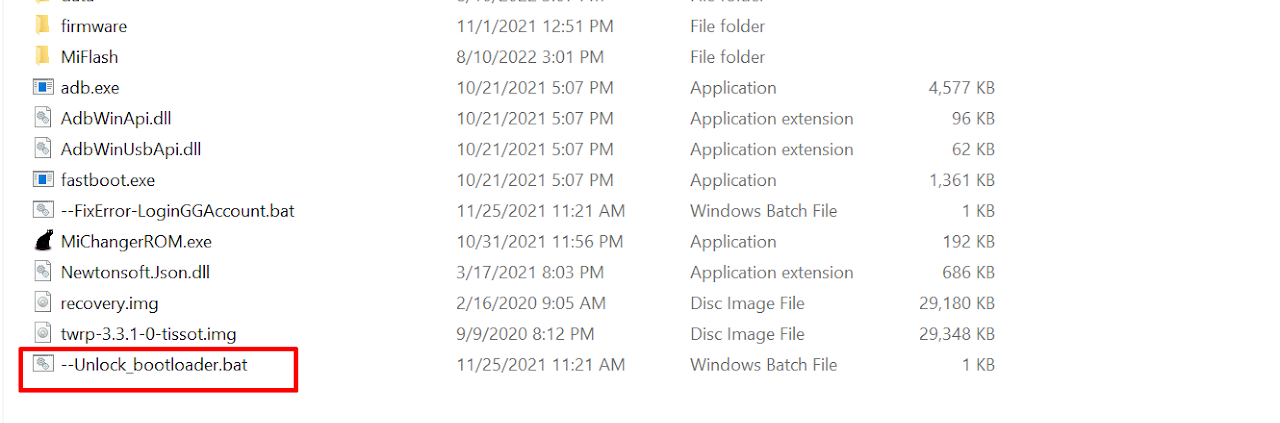This screenshot has height=423, width=1280.
Task: Click the MiChangerROM.exe file name
Action: click(136, 242)
